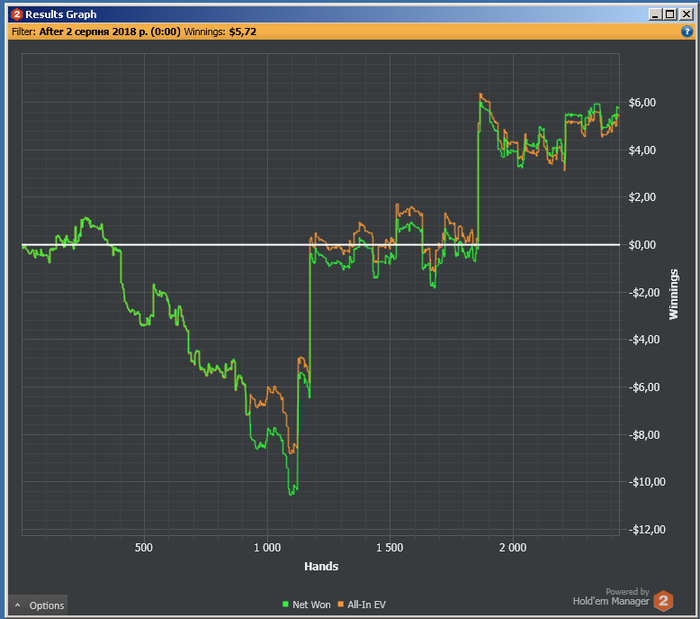
Task: Select the All-In EV legend label
Action: tap(367, 605)
